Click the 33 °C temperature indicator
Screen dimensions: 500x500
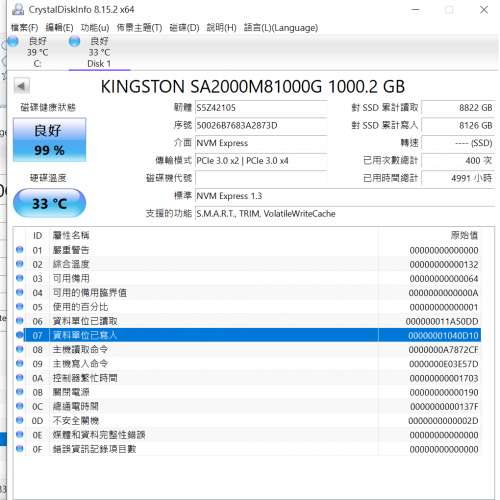pyautogui.click(x=49, y=203)
